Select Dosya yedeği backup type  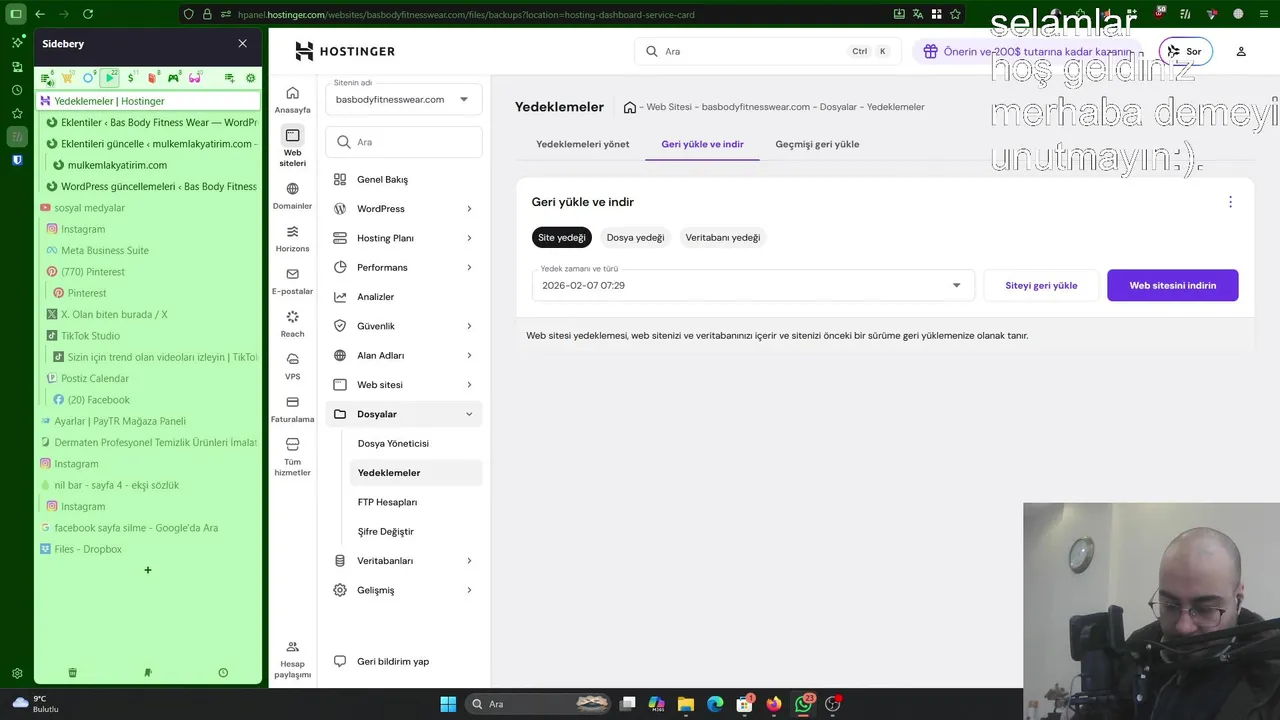635,237
